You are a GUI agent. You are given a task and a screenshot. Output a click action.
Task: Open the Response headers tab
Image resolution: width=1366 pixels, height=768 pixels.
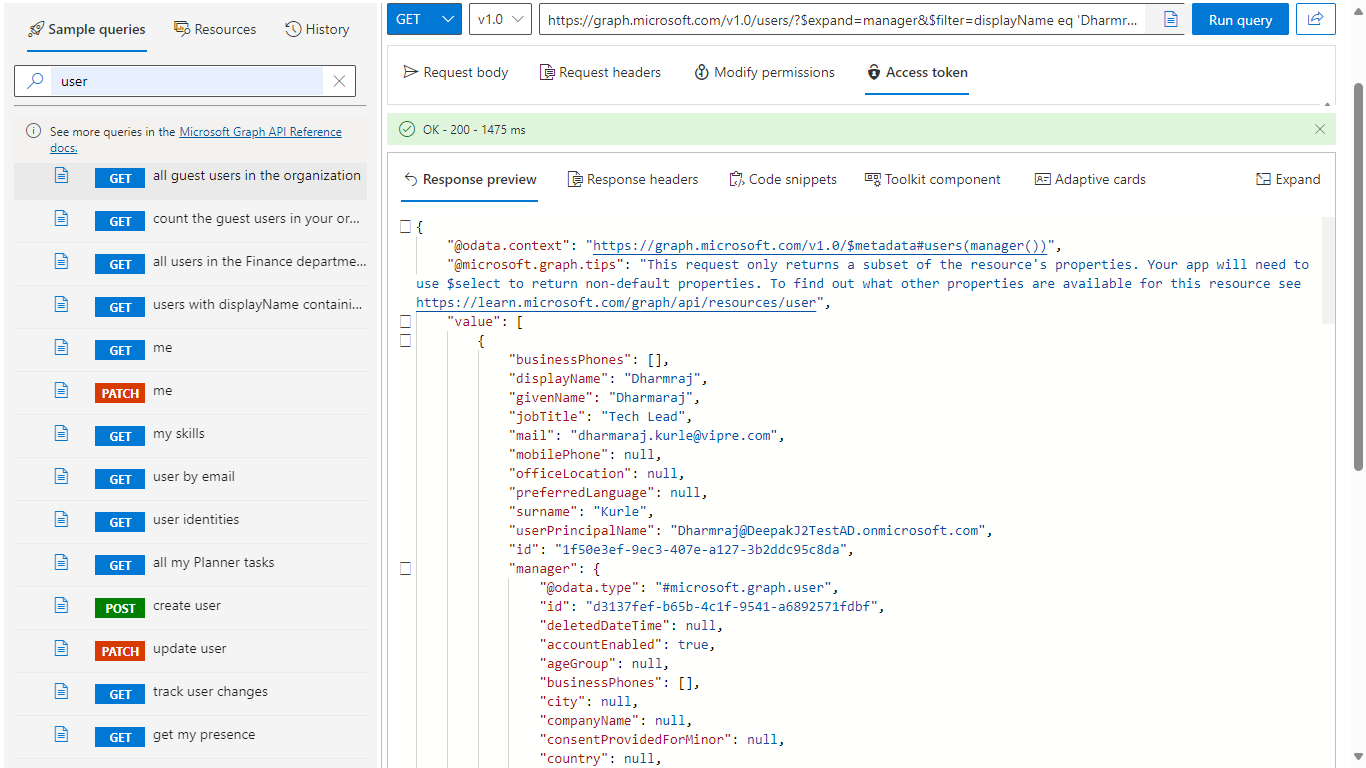633,179
